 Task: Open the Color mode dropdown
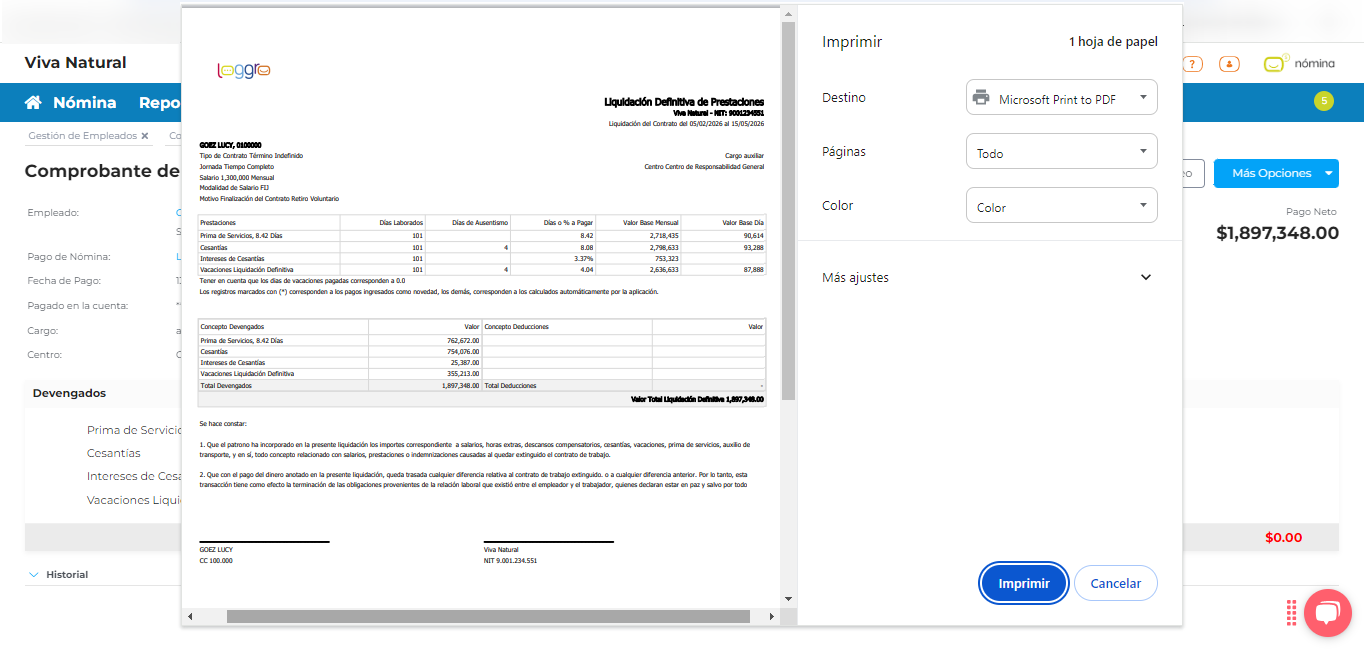point(1061,206)
